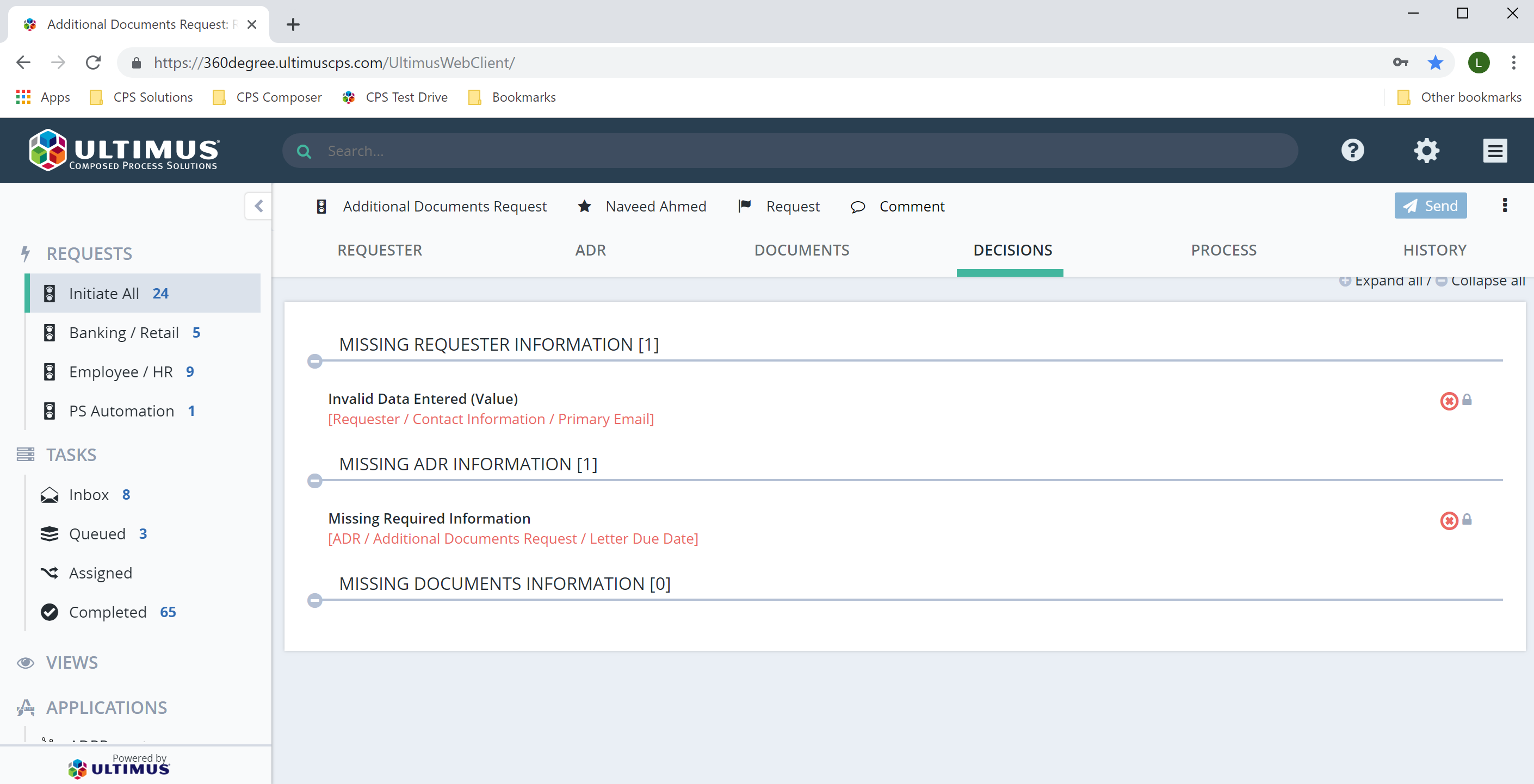1534x784 pixels.
Task: Click Requester Contact Information Primary Email link
Action: click(491, 419)
